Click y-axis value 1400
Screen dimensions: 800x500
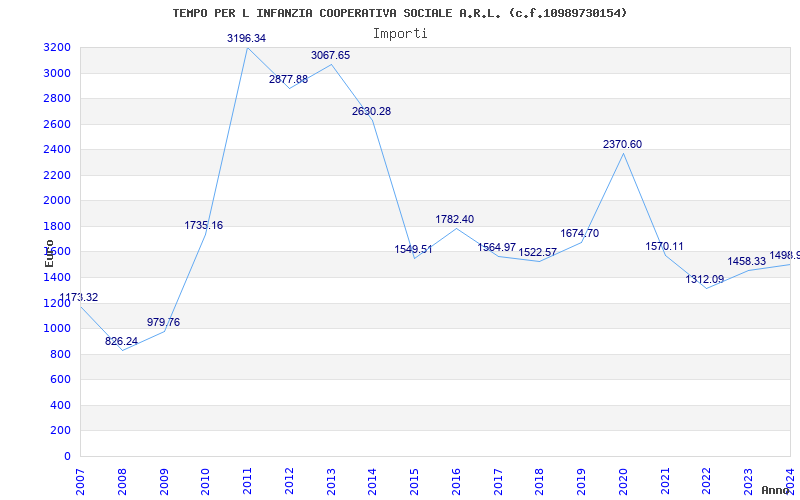coord(57,278)
